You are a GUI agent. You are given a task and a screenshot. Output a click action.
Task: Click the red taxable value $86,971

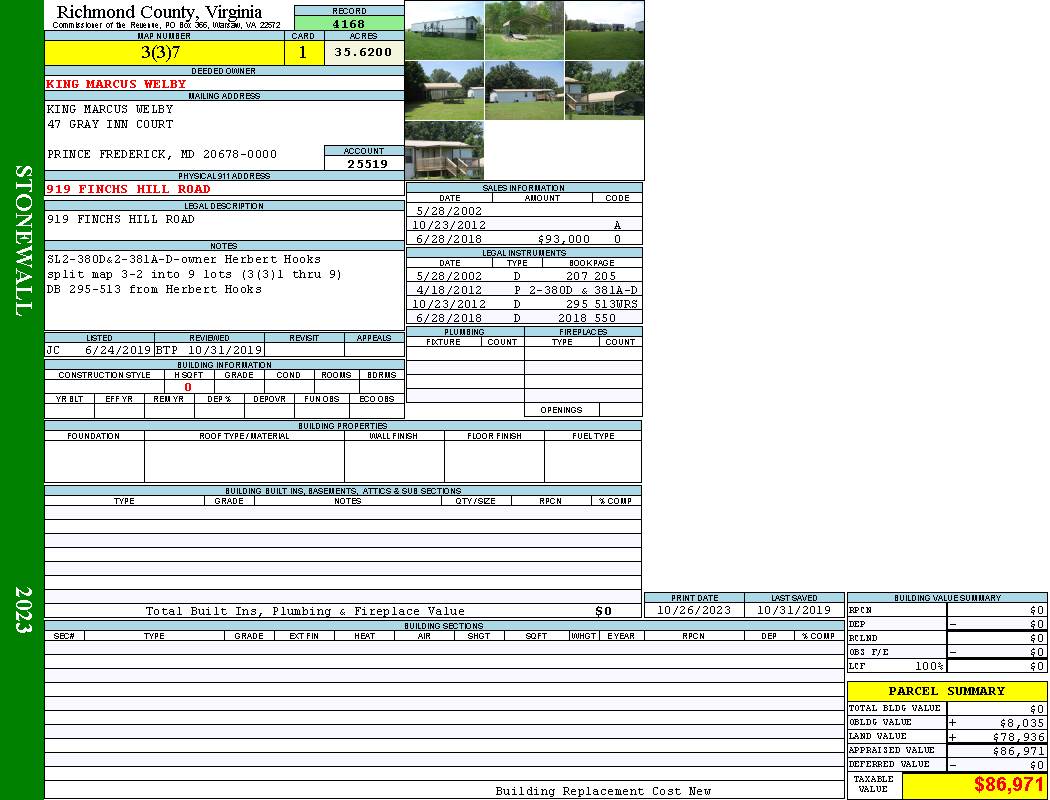point(1008,785)
